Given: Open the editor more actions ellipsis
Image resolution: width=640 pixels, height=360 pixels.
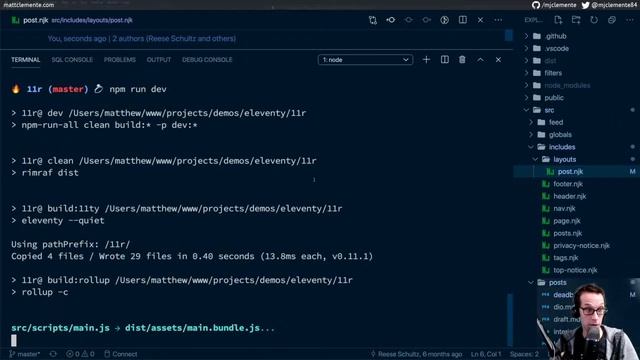Looking at the screenshot, I should (498, 20).
